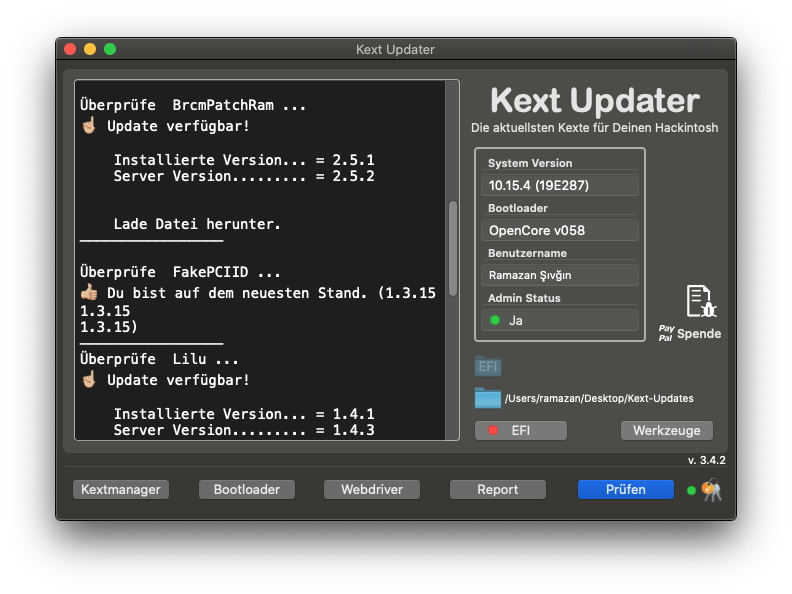
Task: Click the green zoom window button
Action: (110, 49)
